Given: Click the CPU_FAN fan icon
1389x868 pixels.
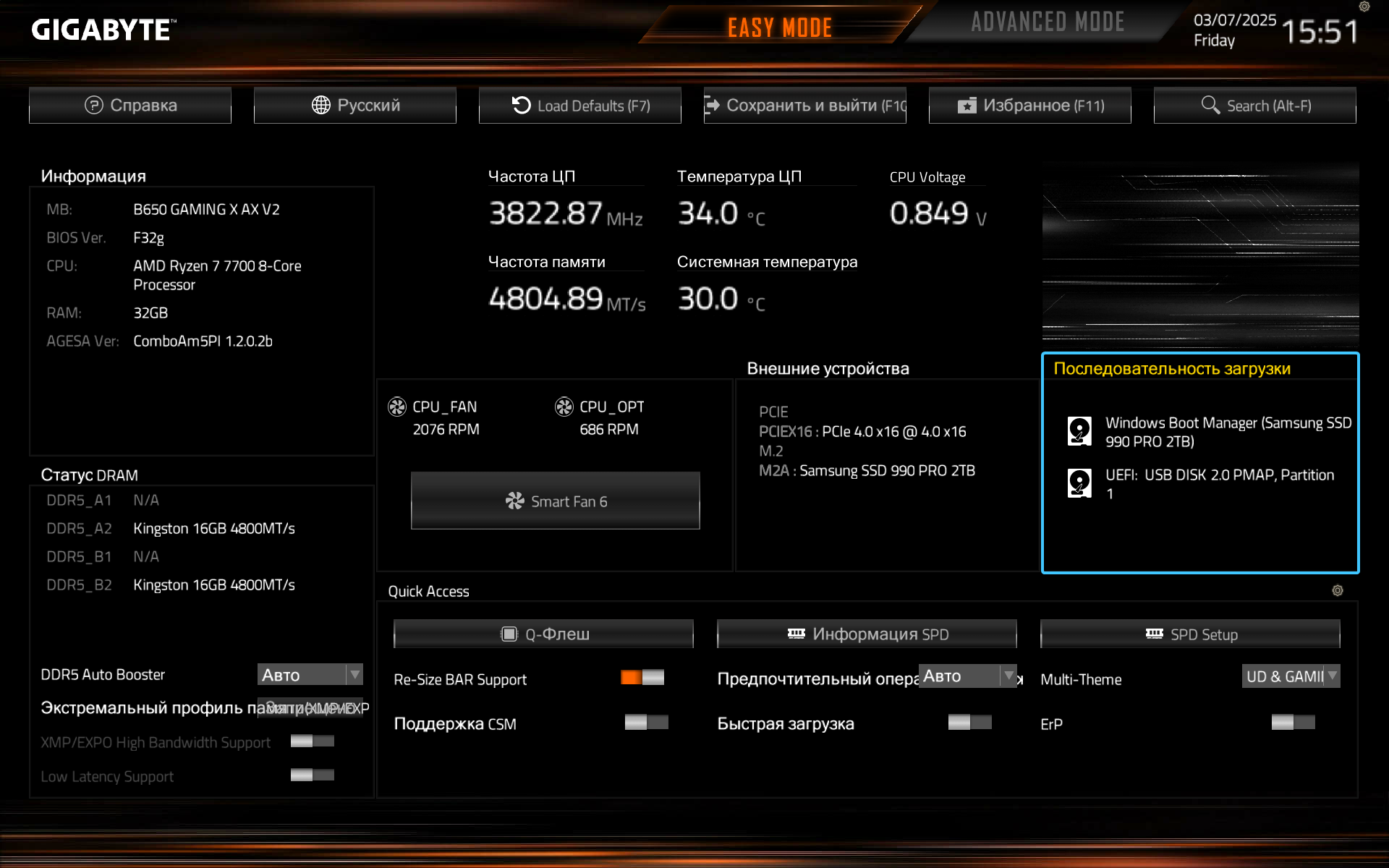Looking at the screenshot, I should pyautogui.click(x=397, y=407).
